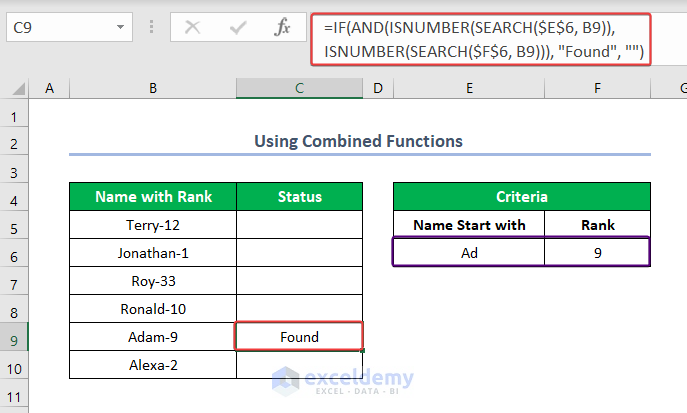Screen dimensions: 687x413
Task: Select the 'Ad' criteria cell
Action: [x=469, y=253]
